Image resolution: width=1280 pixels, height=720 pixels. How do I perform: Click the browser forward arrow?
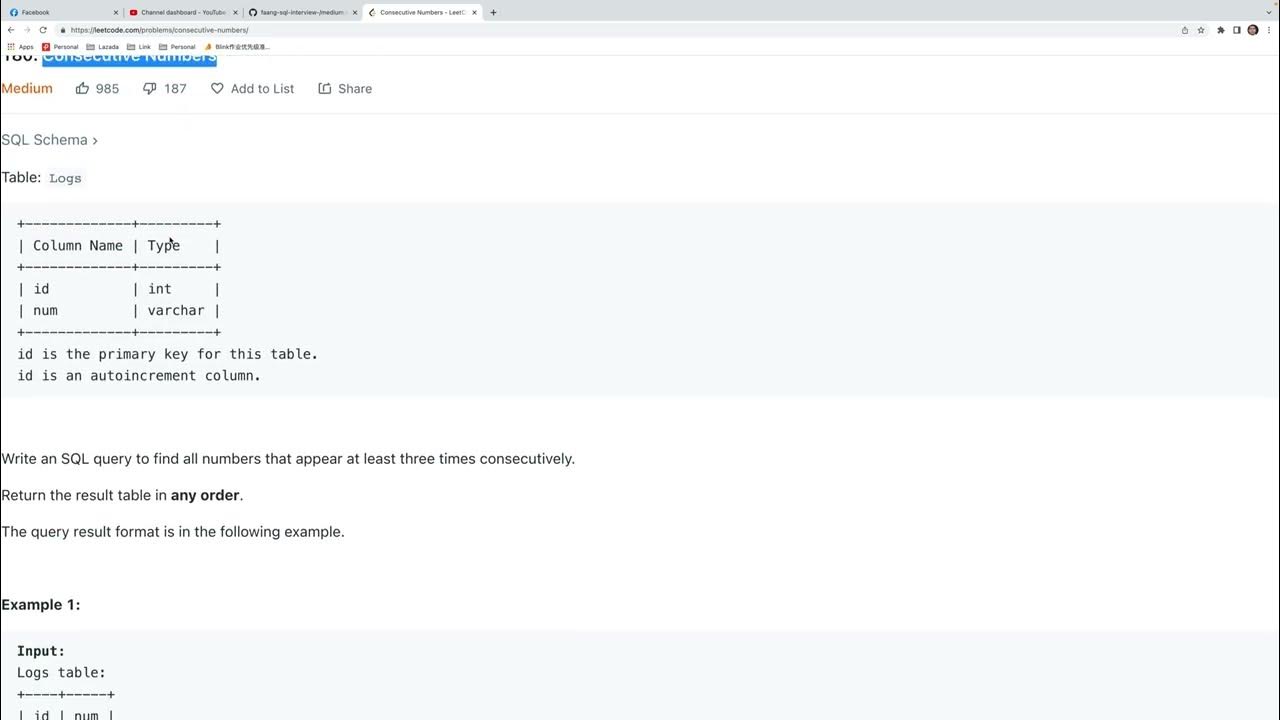point(27,30)
